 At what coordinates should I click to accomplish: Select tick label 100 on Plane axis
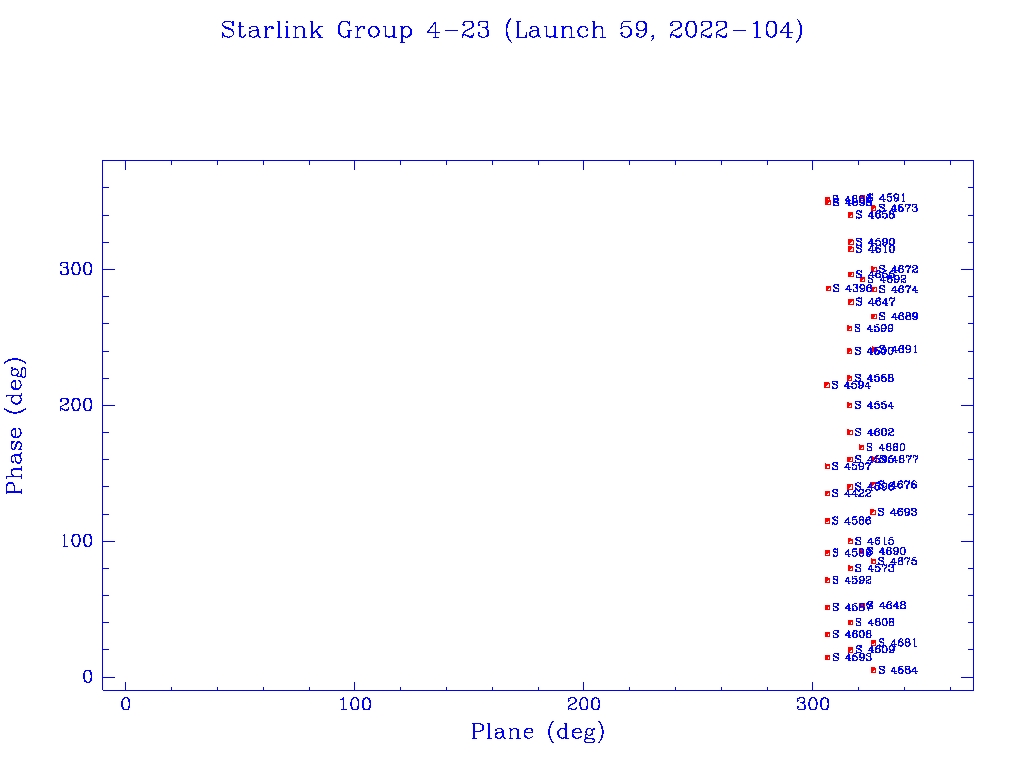(355, 704)
